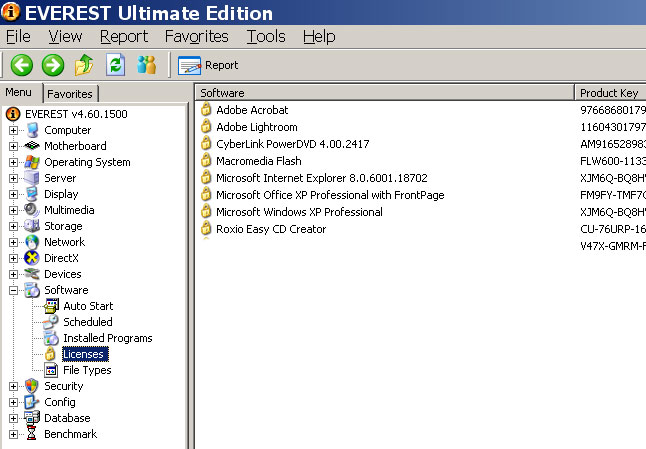Select the Installed Programs tree item

click(108, 338)
